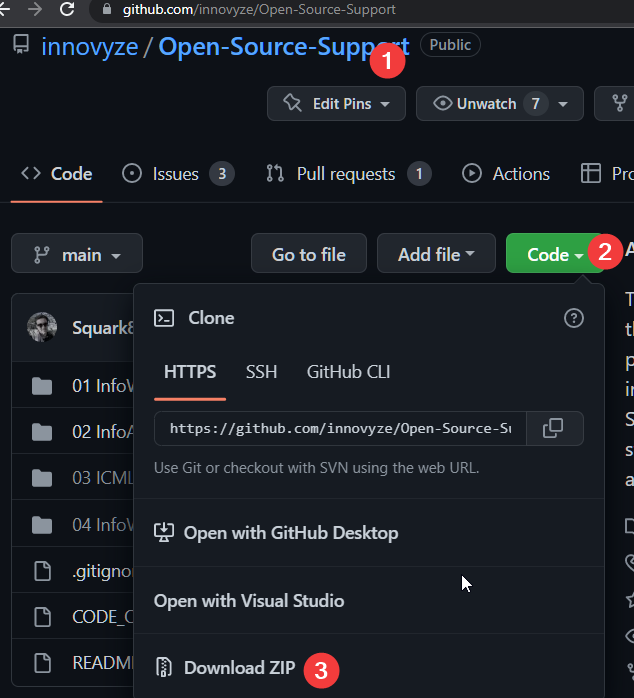
Task: Open the main branch selector dropdown
Action: point(77,253)
